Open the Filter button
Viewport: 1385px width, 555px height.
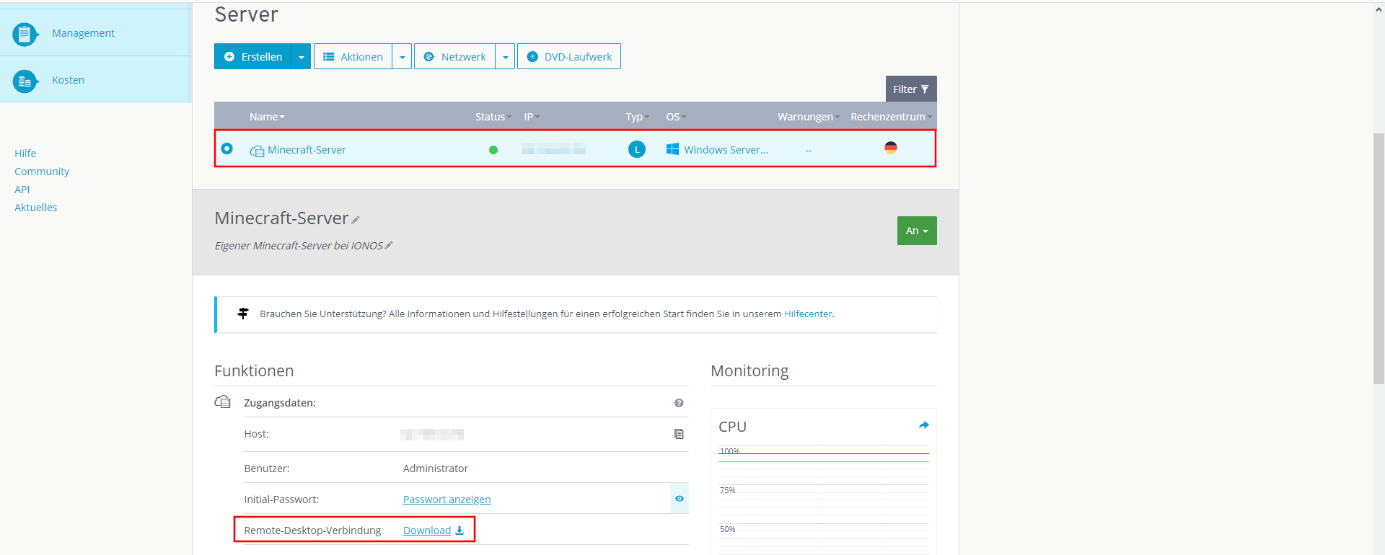[x=911, y=89]
